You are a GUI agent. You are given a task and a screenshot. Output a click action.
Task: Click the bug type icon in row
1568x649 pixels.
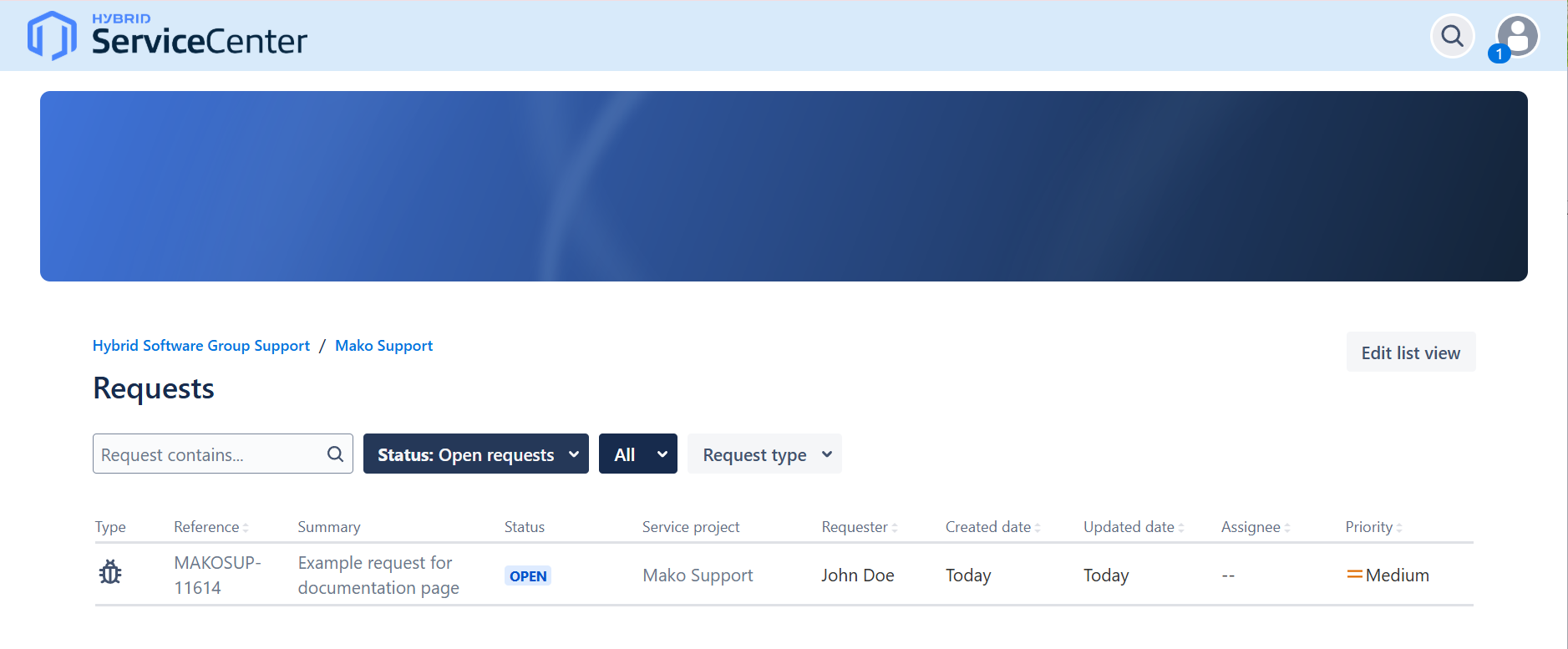coord(110,573)
